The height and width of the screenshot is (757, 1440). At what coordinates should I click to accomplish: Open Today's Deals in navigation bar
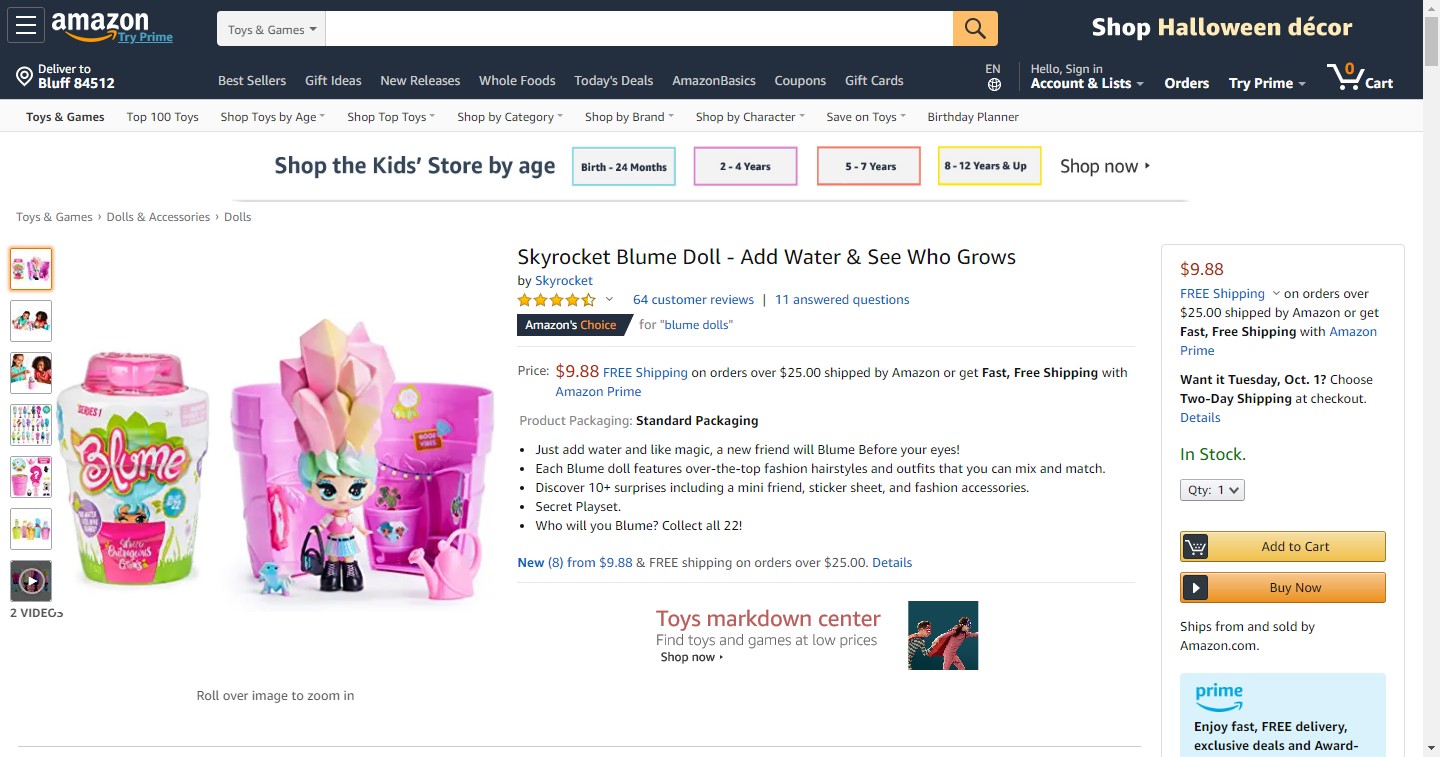tap(613, 81)
